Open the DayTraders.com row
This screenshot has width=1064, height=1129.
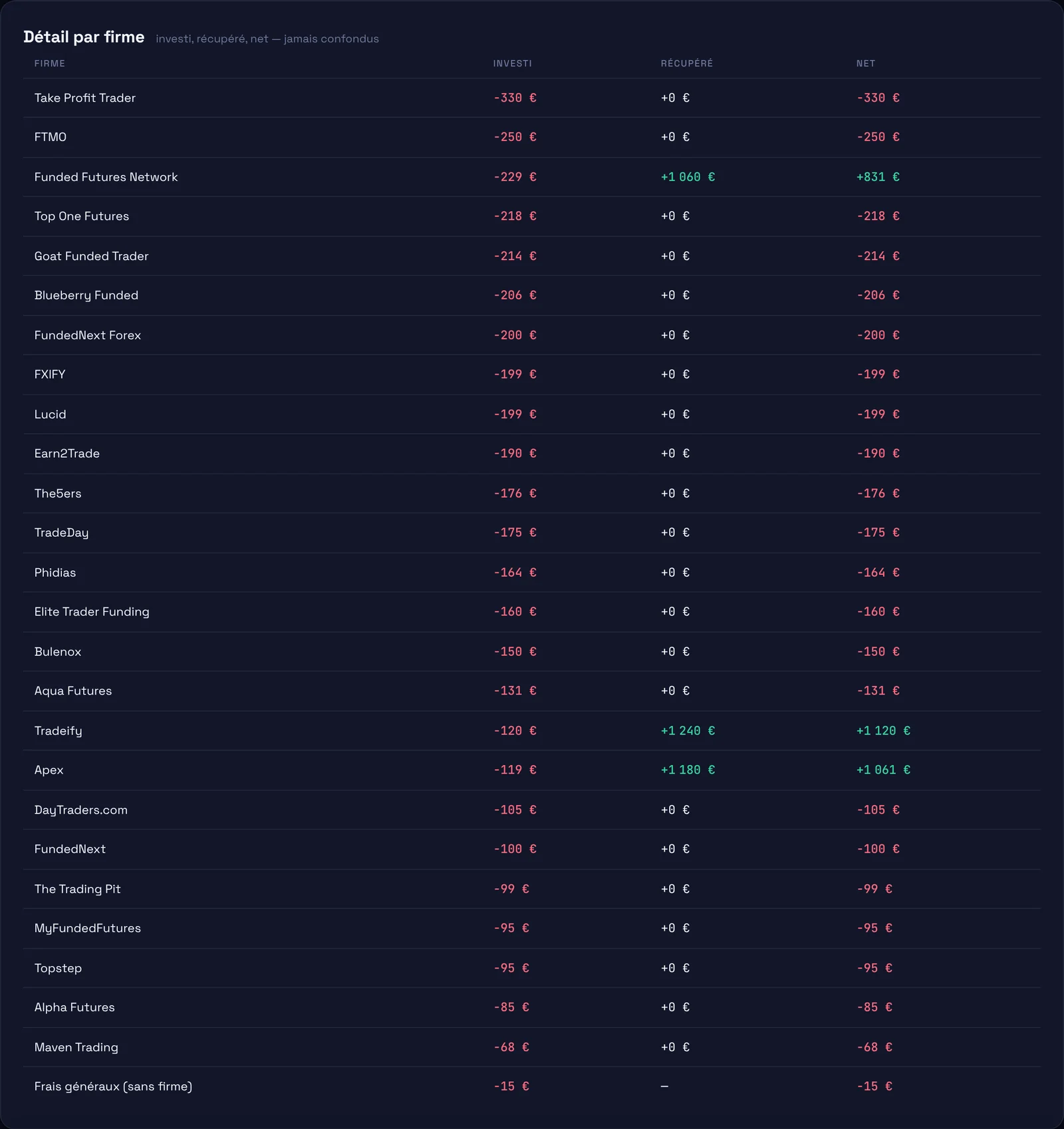click(x=532, y=810)
